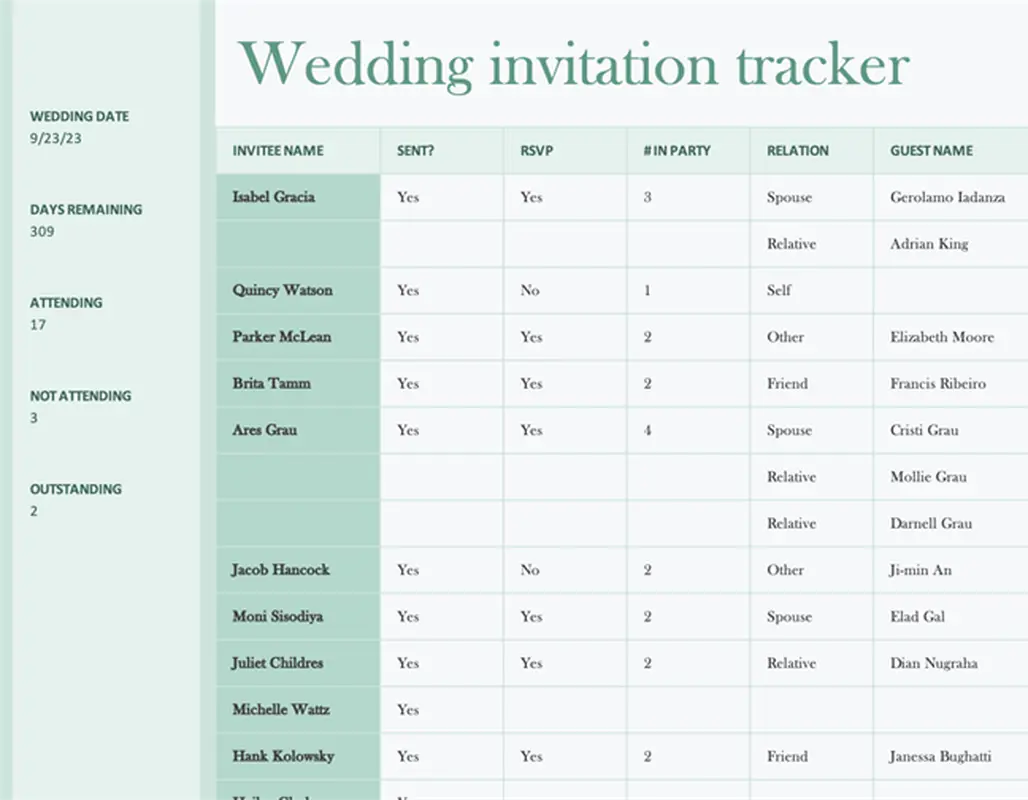The image size is (1028, 800).
Task: Click Michelle Wattz's empty RSVP cell
Action: tap(564, 709)
